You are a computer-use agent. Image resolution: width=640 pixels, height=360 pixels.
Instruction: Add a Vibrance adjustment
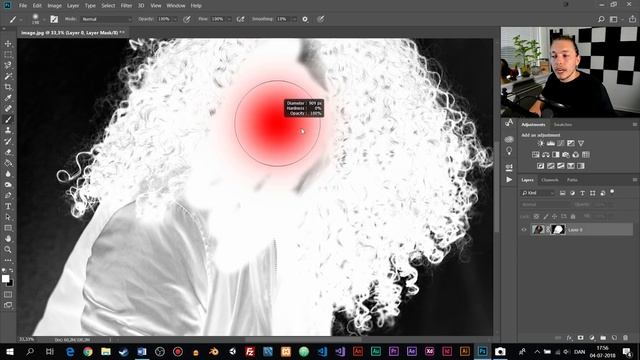(x=581, y=143)
